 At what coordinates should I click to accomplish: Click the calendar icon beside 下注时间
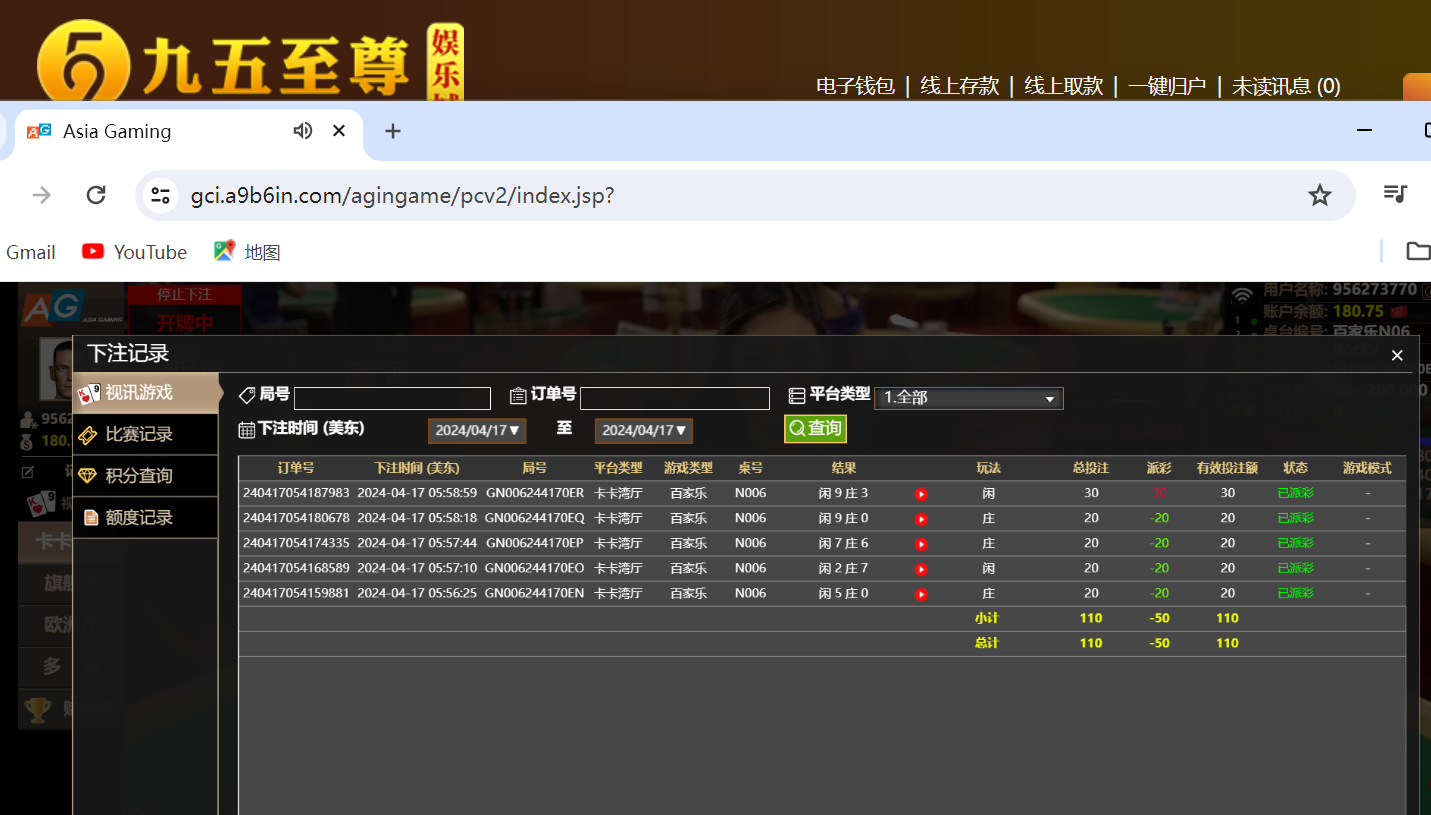point(247,430)
